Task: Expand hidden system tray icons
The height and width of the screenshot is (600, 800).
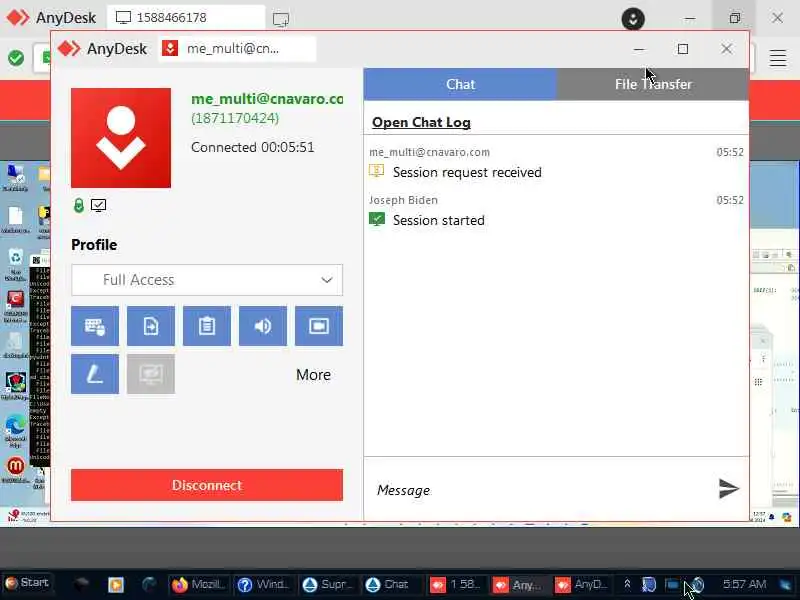Action: click(x=628, y=584)
